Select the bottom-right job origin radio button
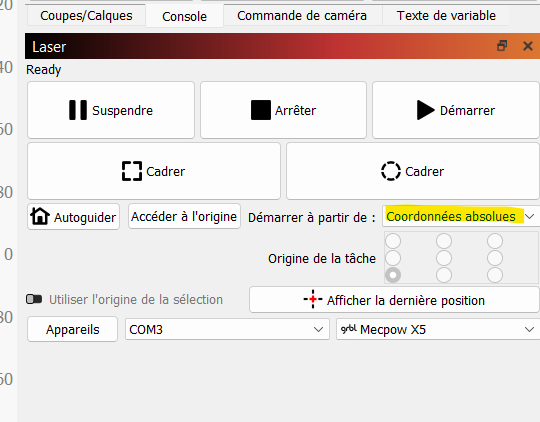 pyautogui.click(x=495, y=275)
